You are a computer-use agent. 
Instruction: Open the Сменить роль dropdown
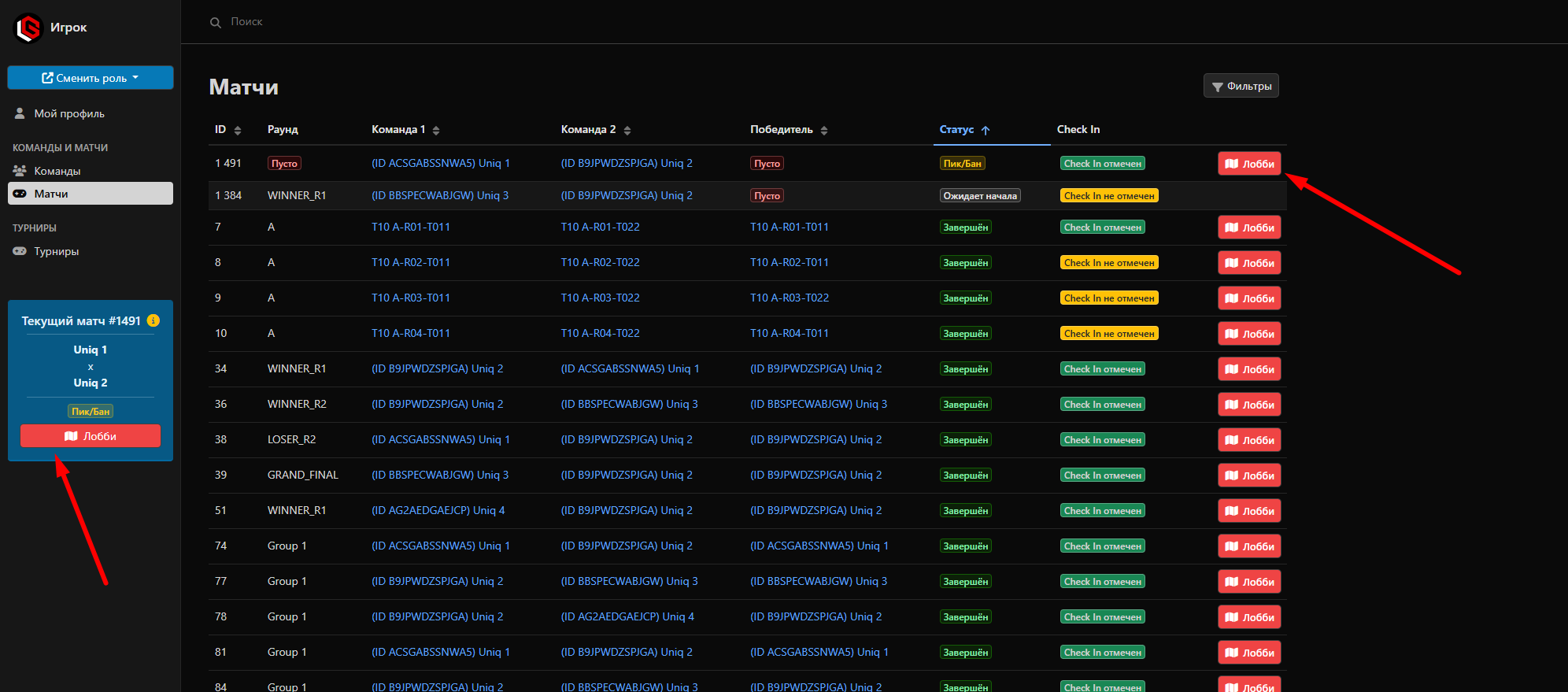pos(91,78)
